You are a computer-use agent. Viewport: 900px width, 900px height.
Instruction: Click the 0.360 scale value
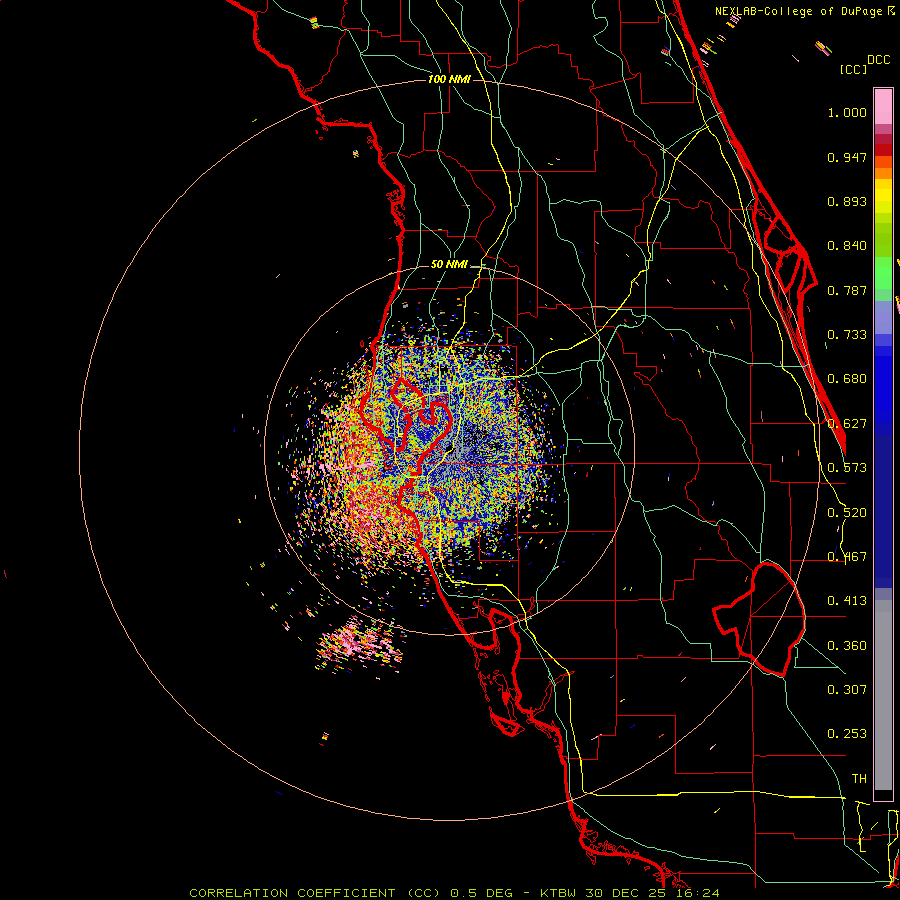click(x=847, y=646)
